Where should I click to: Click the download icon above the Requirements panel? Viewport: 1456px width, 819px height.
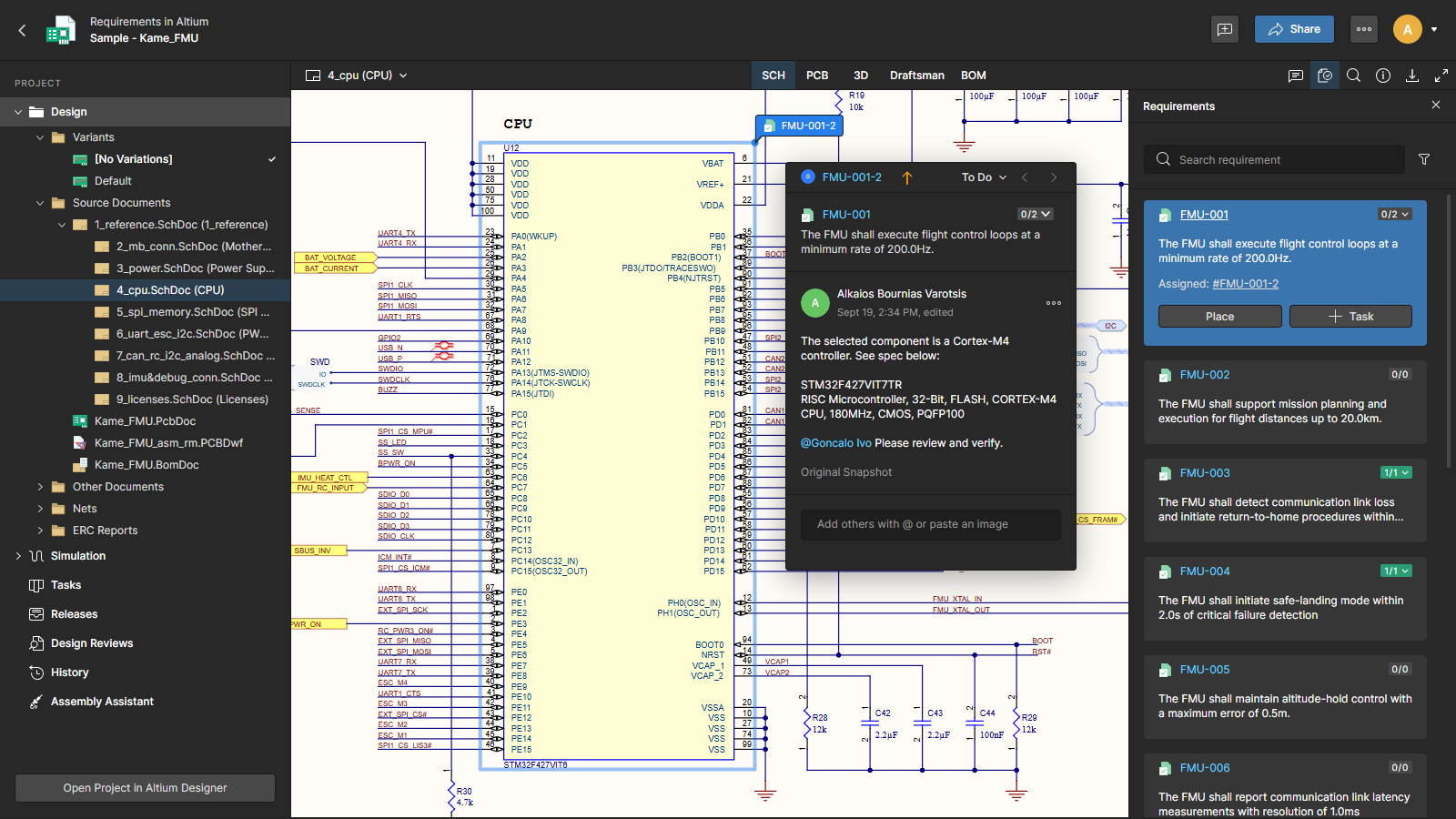1411,76
